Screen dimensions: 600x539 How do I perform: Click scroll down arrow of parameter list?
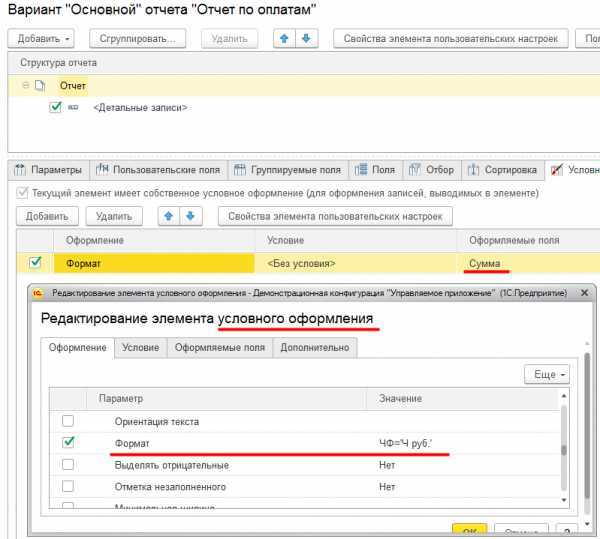[564, 500]
